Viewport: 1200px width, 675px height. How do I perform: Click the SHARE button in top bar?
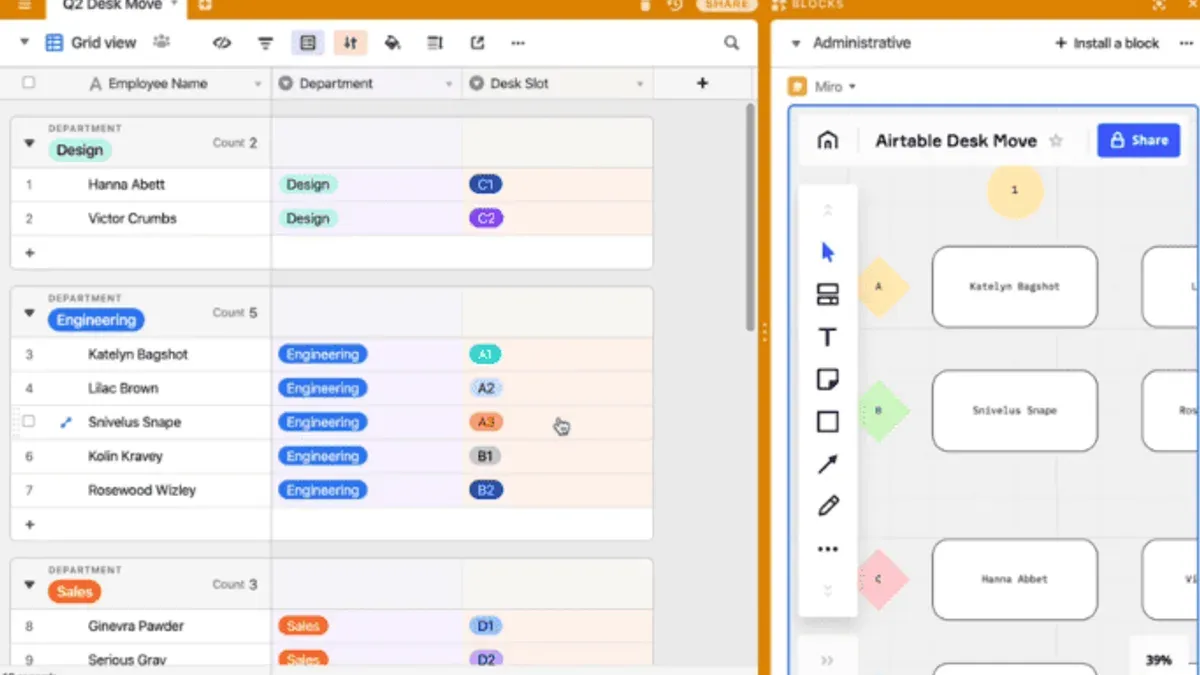tap(727, 5)
